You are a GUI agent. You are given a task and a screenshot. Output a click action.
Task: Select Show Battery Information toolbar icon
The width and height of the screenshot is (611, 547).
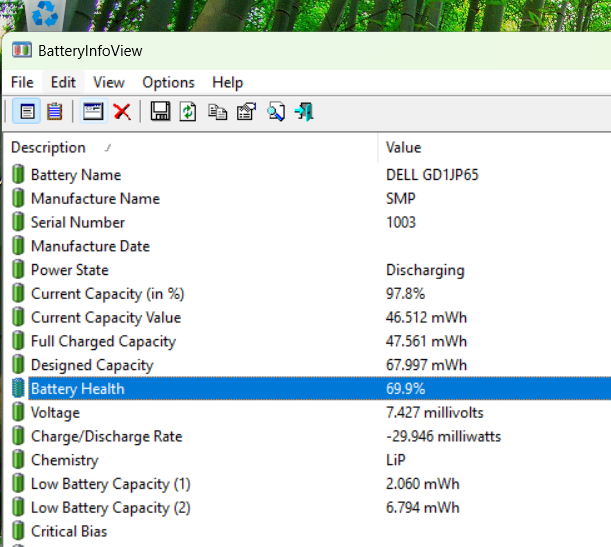(26, 112)
